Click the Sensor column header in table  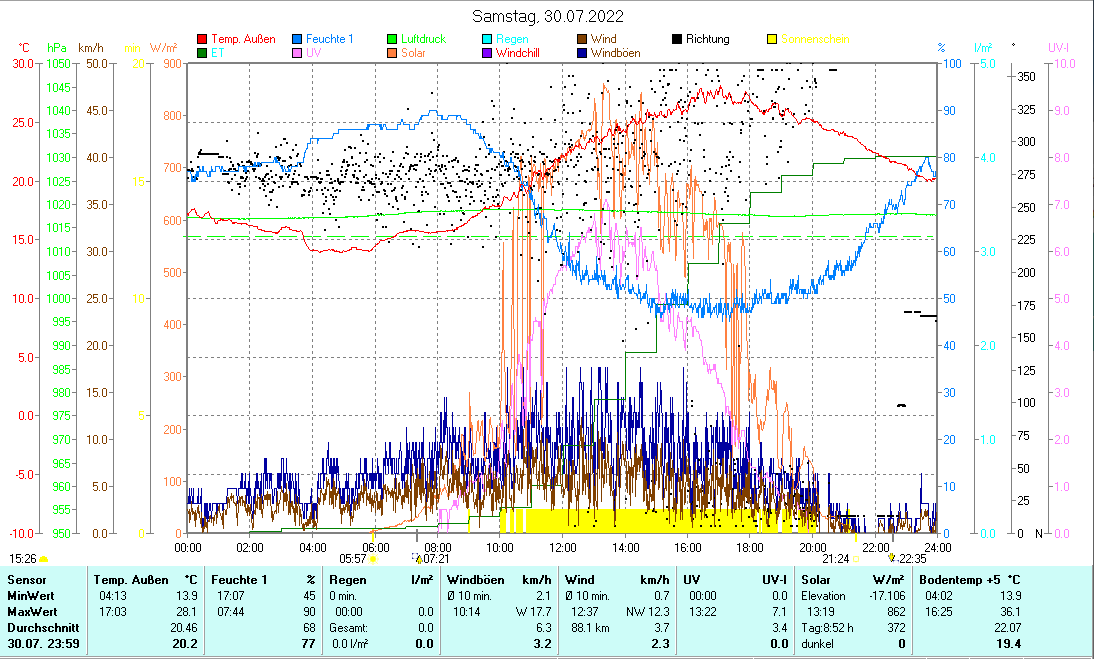tap(26, 579)
